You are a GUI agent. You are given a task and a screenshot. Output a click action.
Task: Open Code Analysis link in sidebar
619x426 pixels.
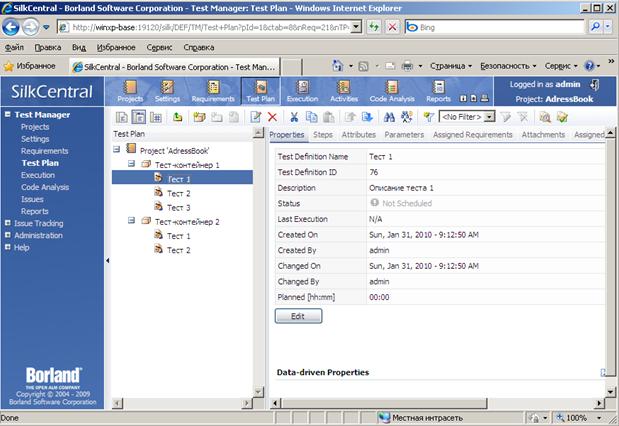tap(45, 187)
